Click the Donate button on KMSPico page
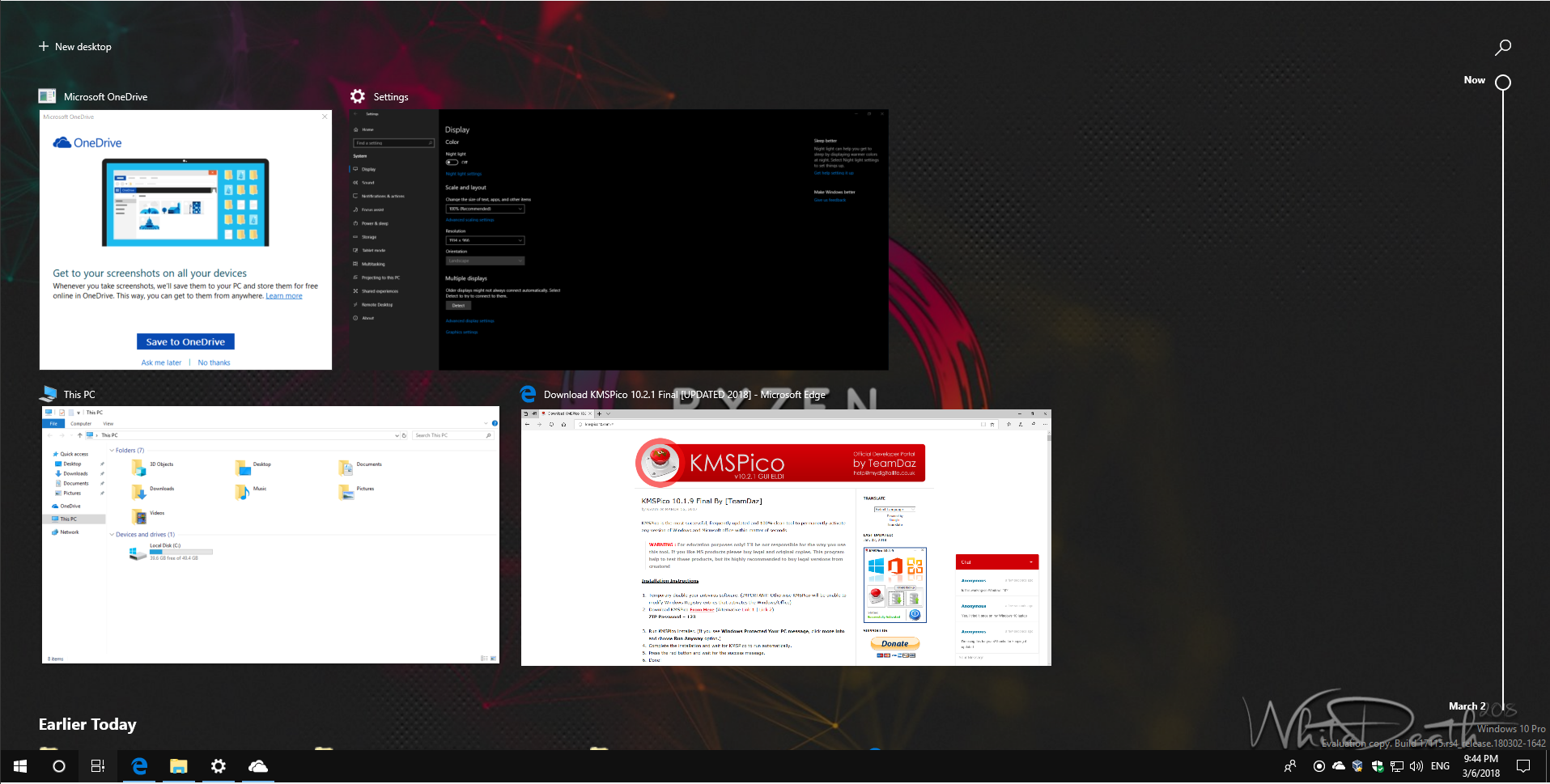 895,644
